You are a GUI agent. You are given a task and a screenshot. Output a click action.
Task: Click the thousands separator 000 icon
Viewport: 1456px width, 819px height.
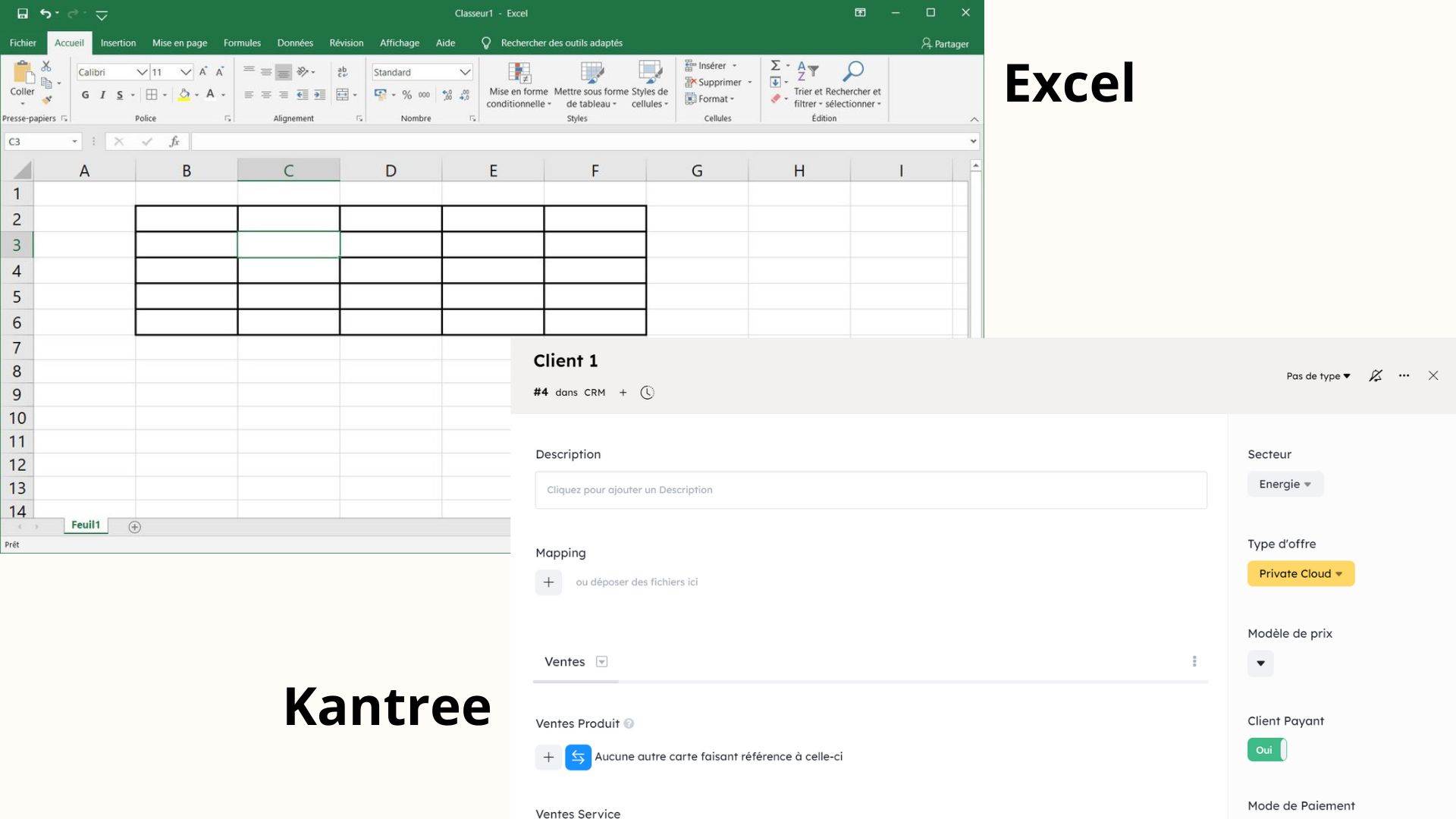[424, 95]
